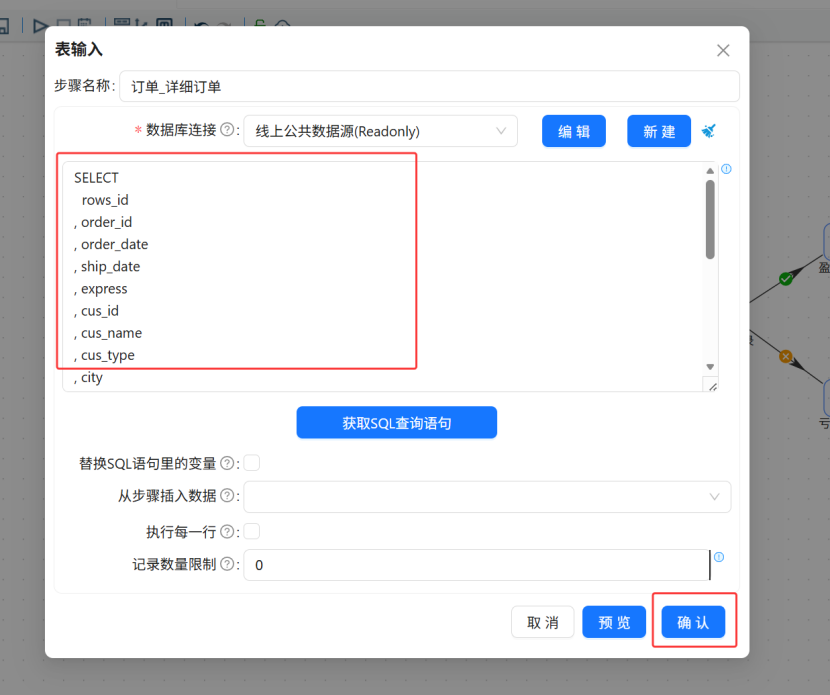Open help icon next to 执行每一行
The width and height of the screenshot is (830, 695).
click(227, 531)
